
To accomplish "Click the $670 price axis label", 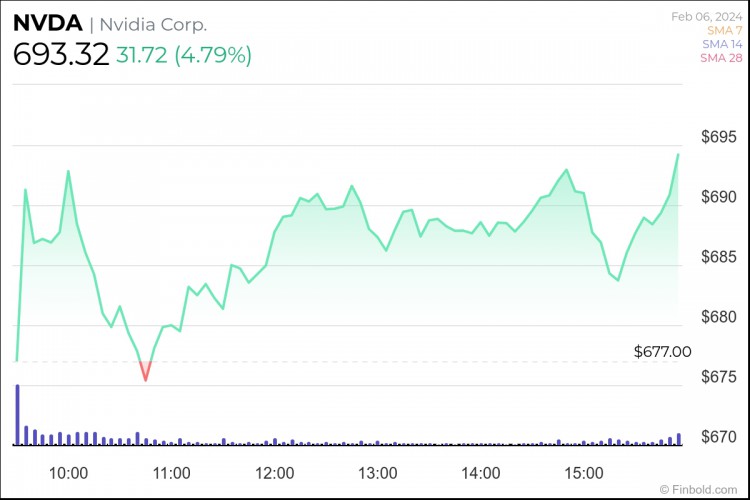I will click(x=719, y=436).
